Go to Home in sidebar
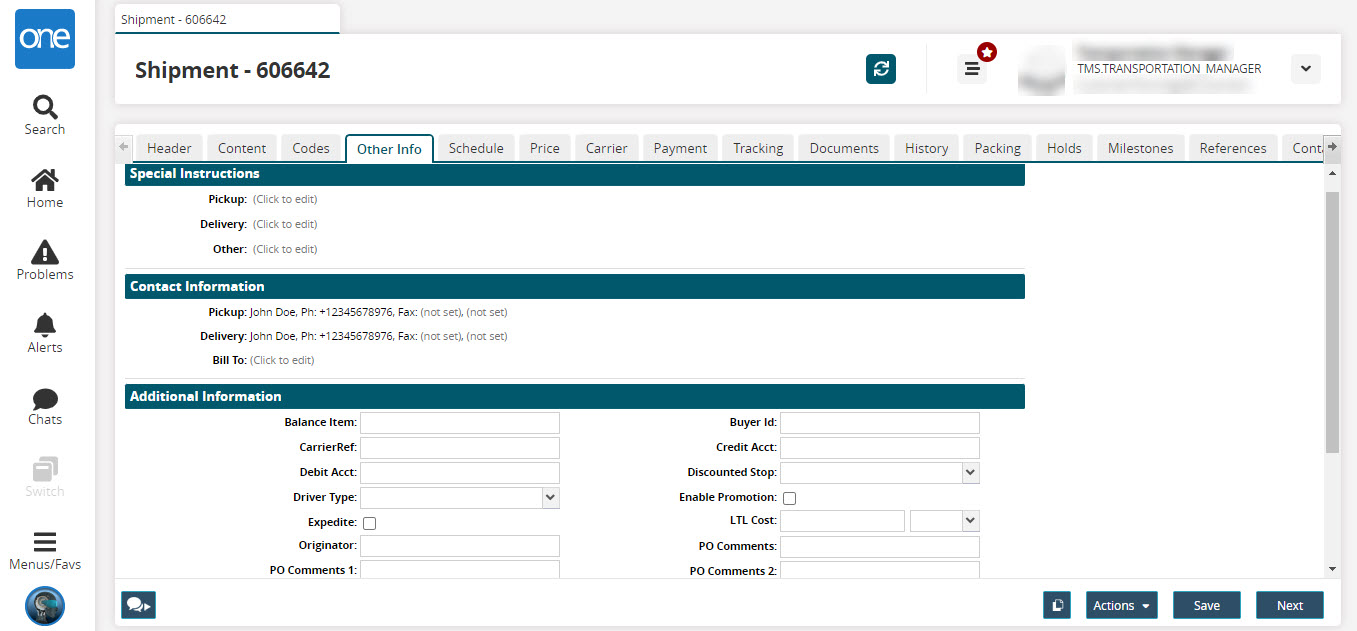Image resolution: width=1357 pixels, height=631 pixels. [45, 181]
